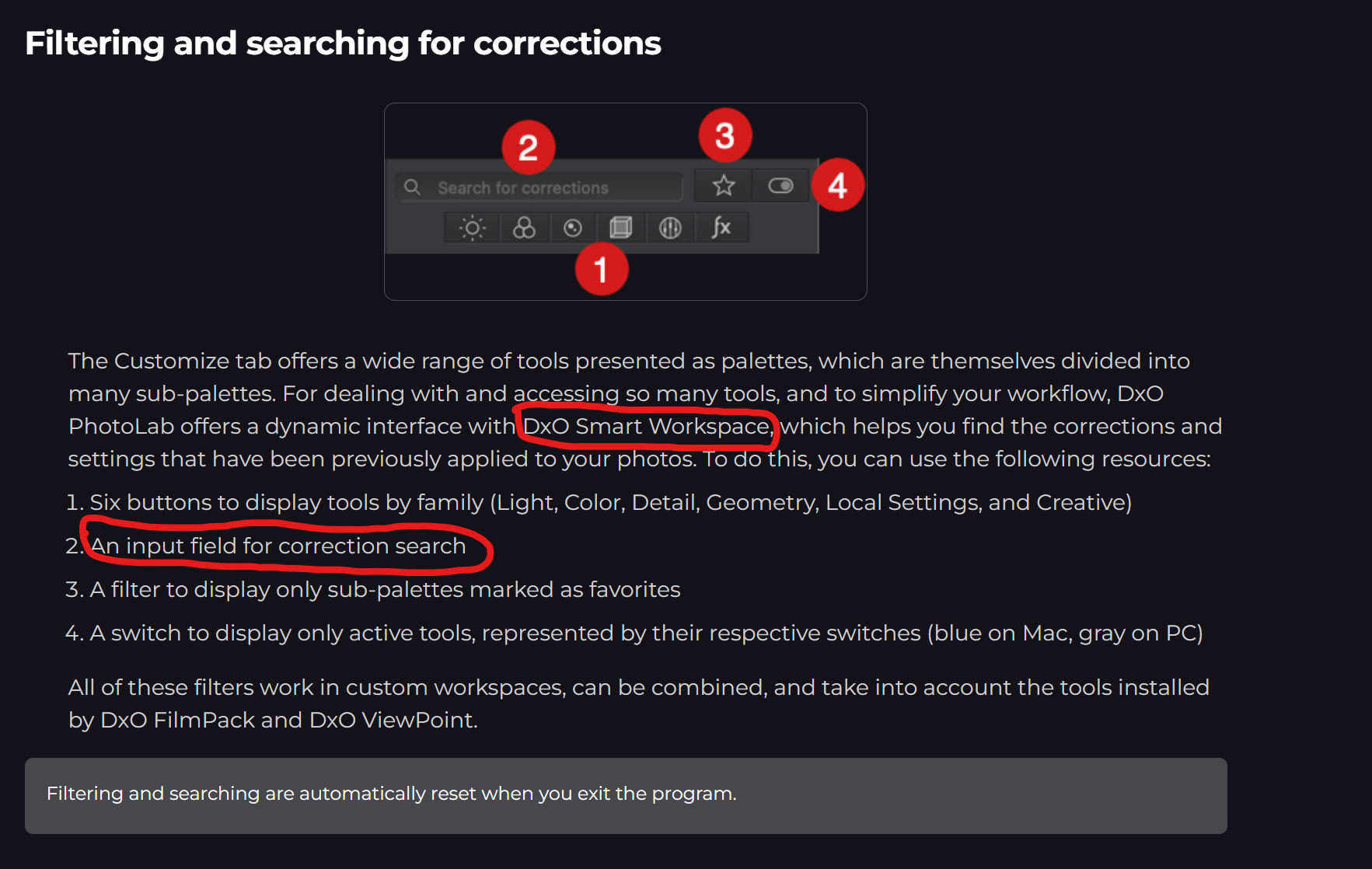Click the Search for corrections field
Screen dimensions: 1372x869
click(539, 187)
